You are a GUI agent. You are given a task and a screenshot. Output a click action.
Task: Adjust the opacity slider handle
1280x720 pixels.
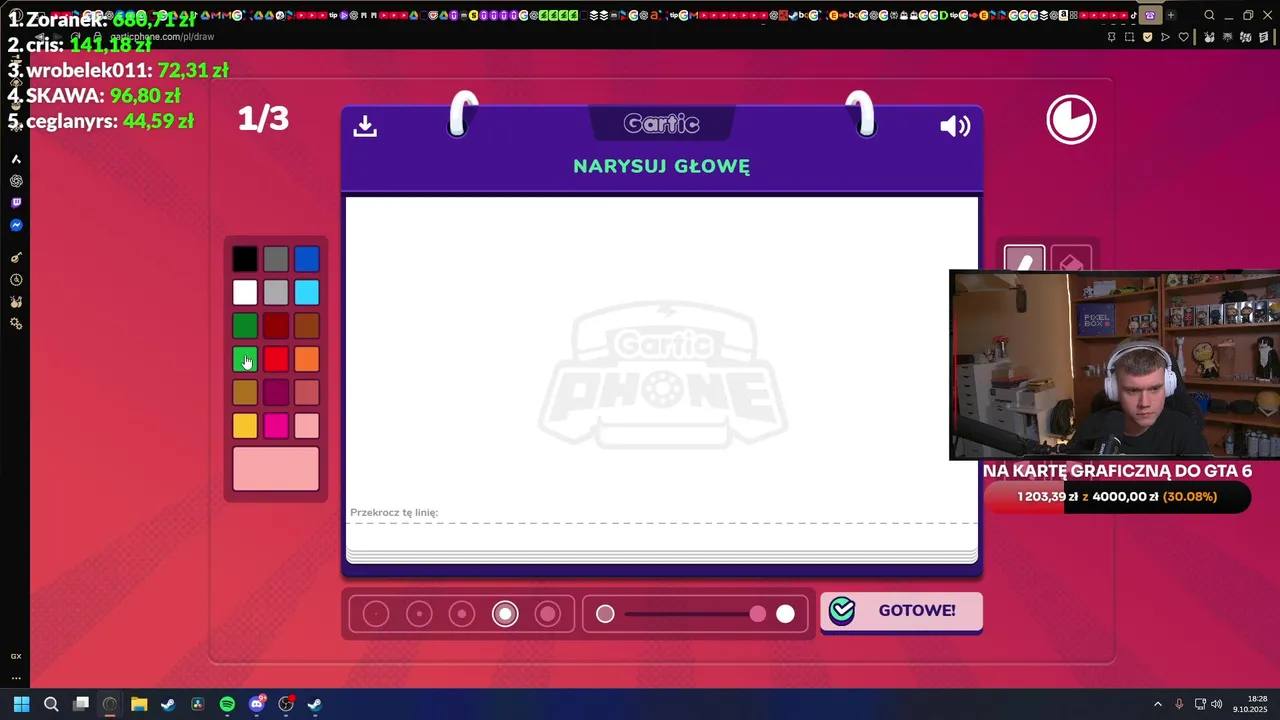758,614
